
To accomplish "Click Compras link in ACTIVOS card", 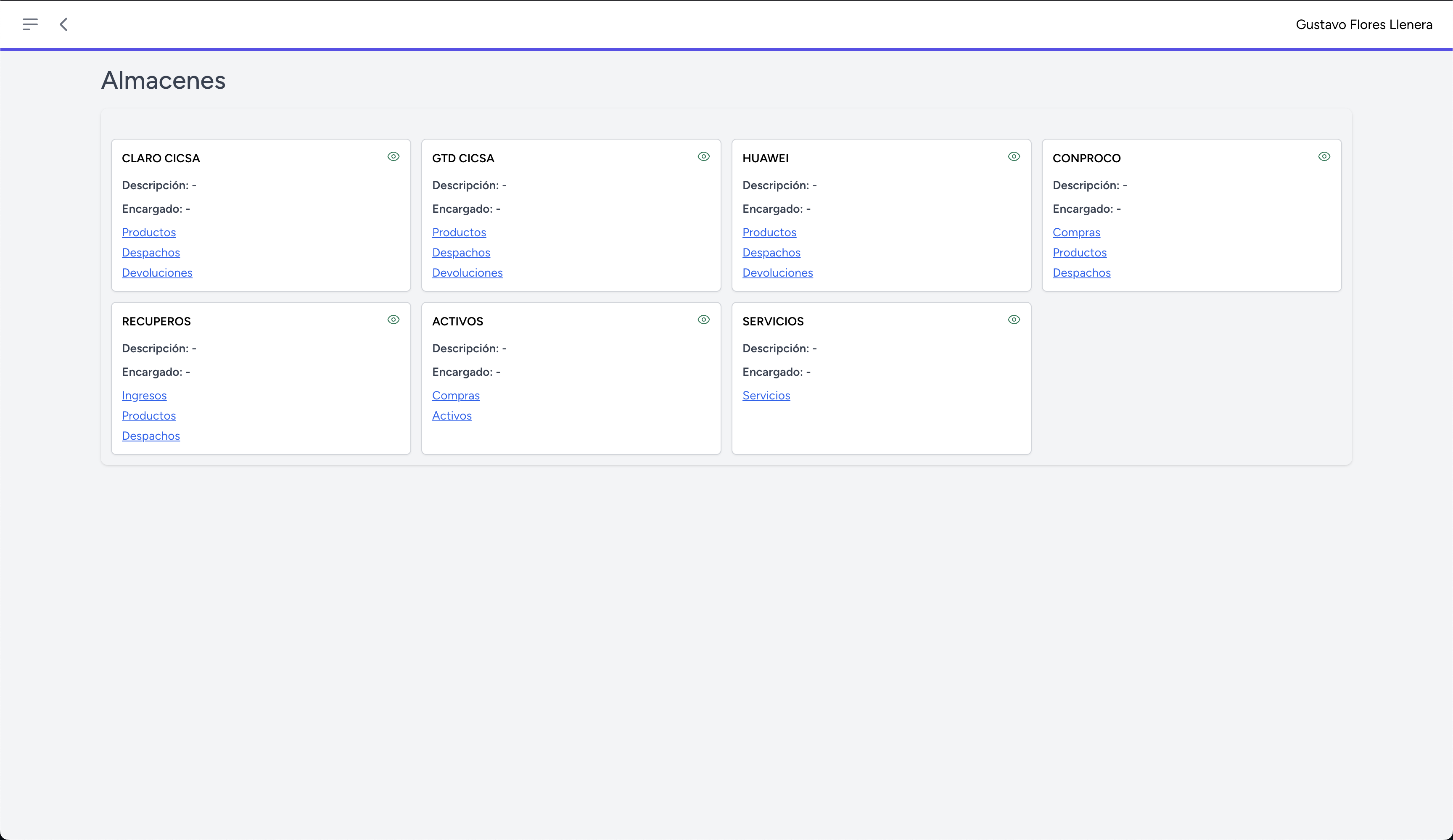I will [x=455, y=396].
